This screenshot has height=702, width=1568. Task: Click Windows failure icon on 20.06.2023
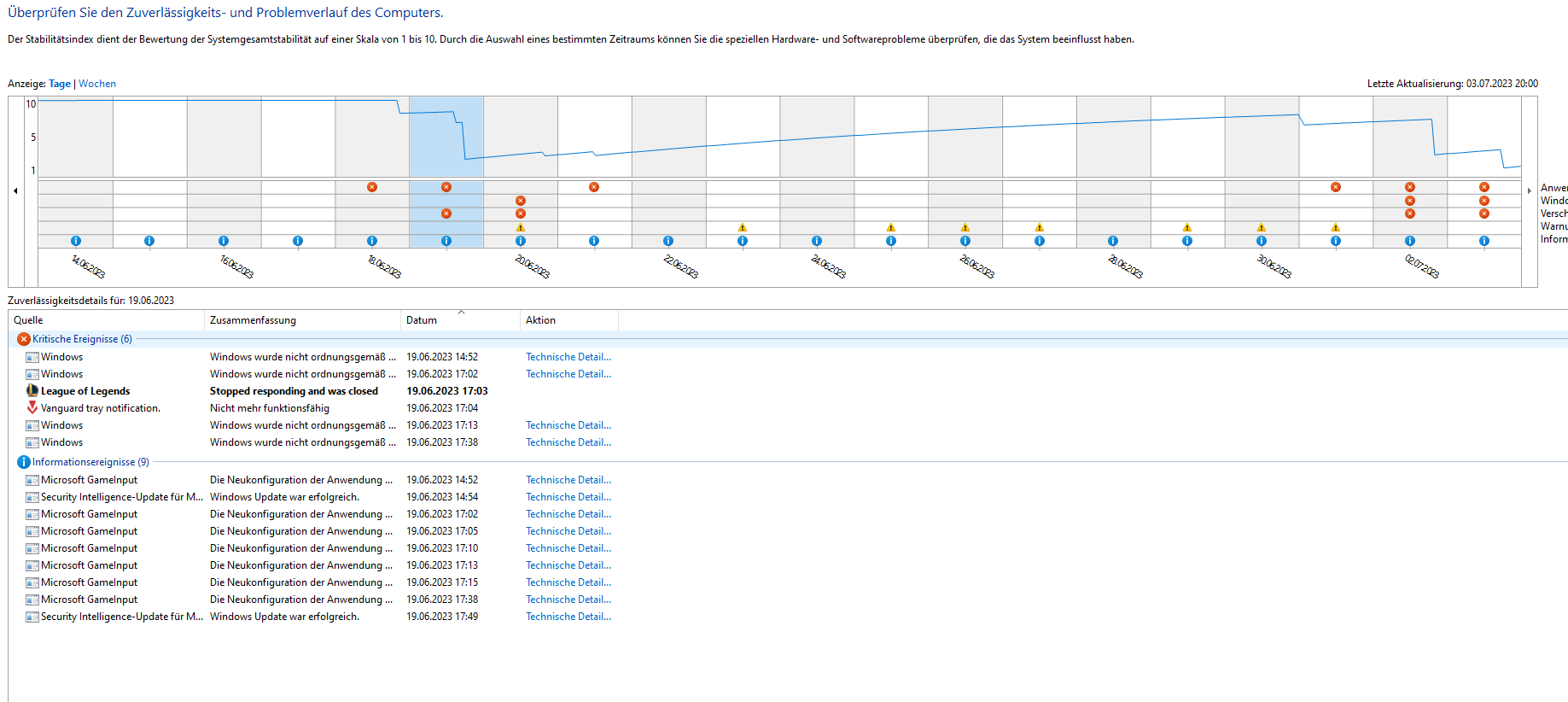tap(521, 201)
